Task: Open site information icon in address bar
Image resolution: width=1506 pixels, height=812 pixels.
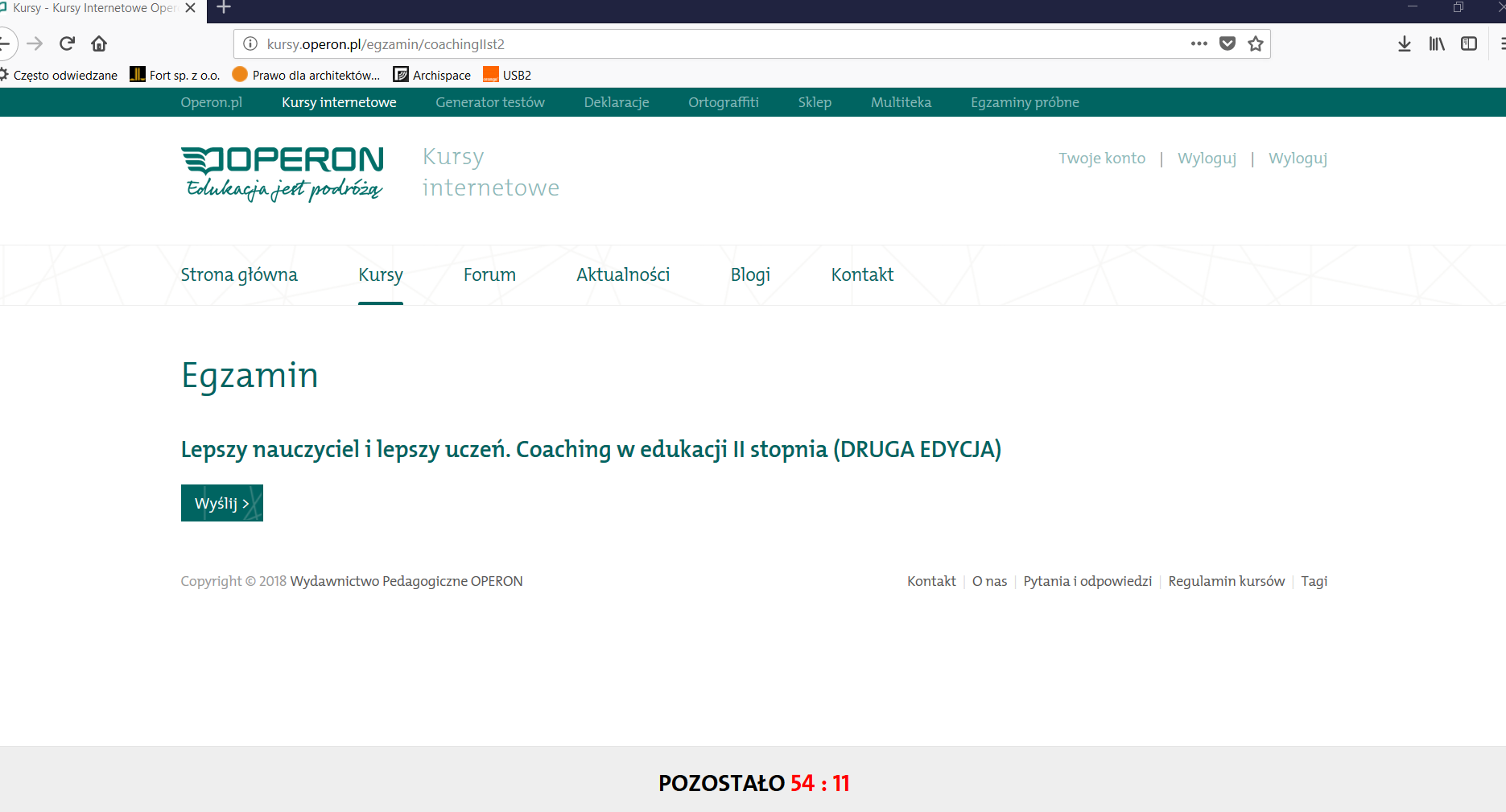Action: click(x=250, y=43)
